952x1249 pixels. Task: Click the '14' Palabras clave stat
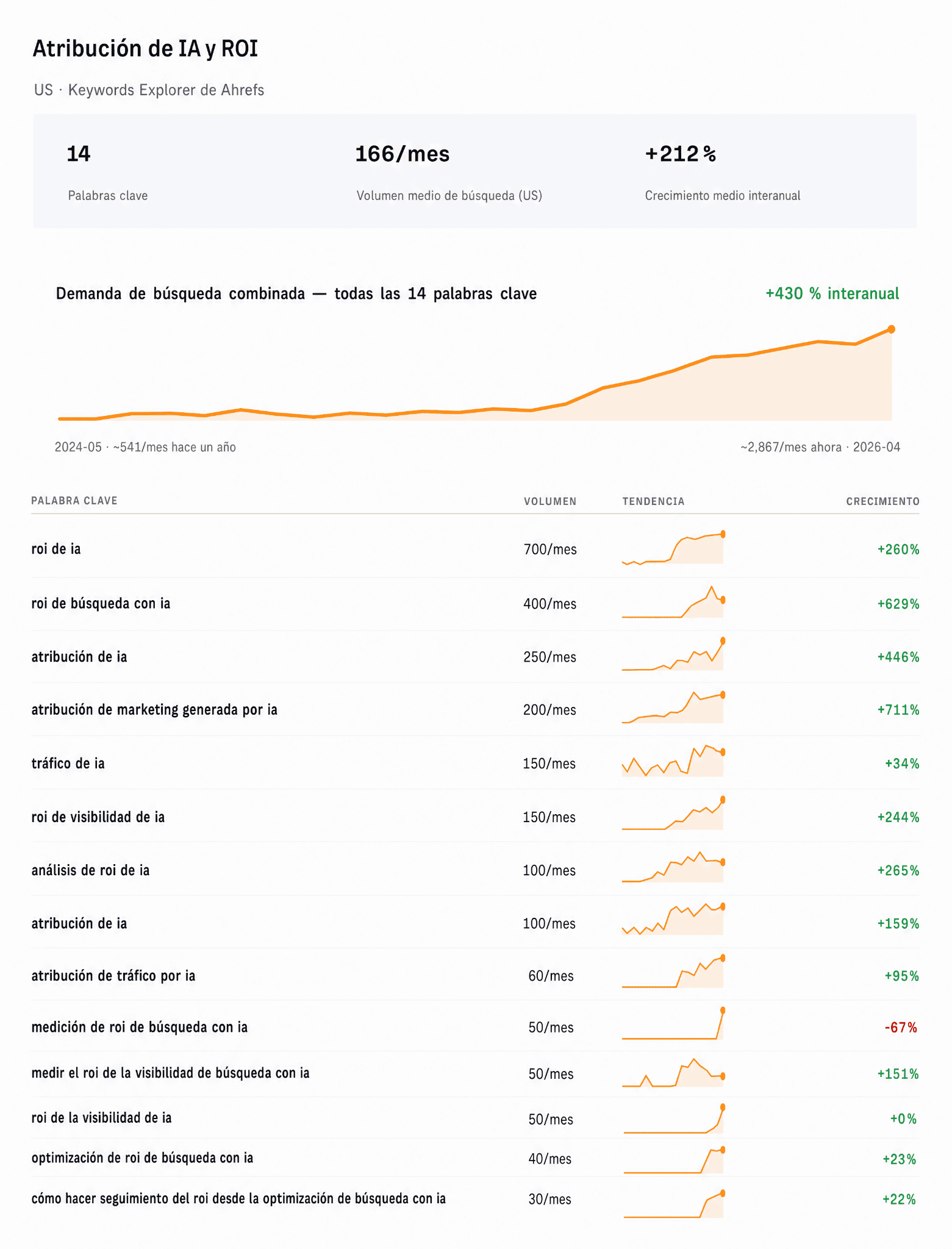coord(78,154)
